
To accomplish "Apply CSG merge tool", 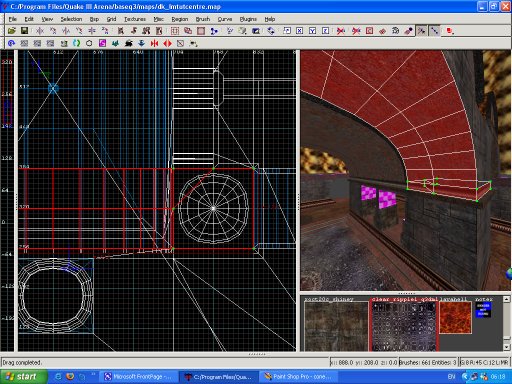I will point(188,31).
